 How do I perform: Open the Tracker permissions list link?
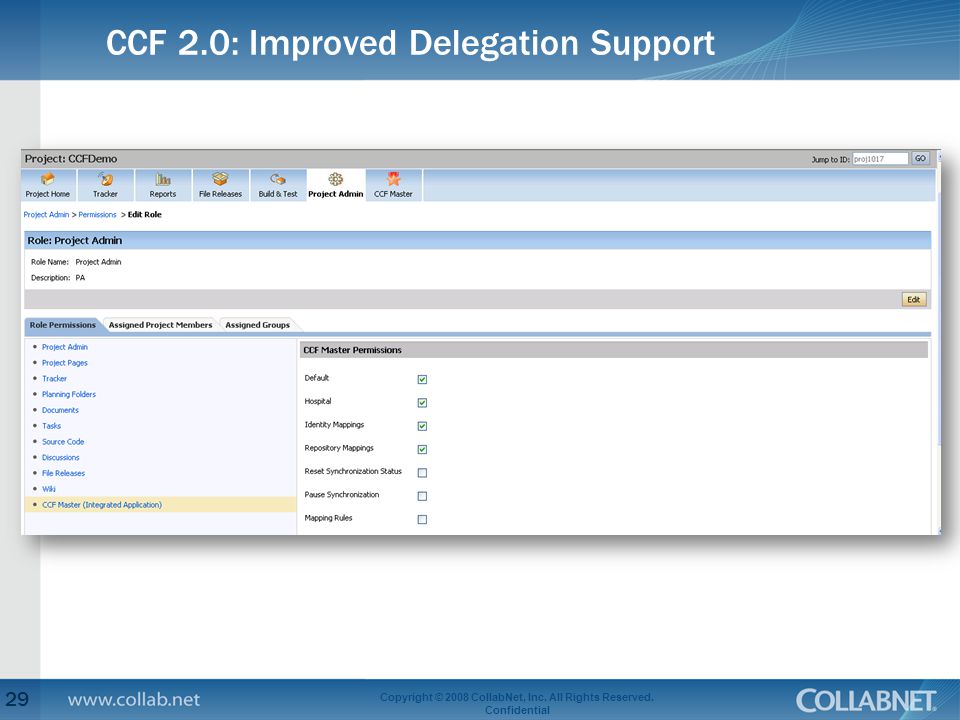click(x=54, y=379)
